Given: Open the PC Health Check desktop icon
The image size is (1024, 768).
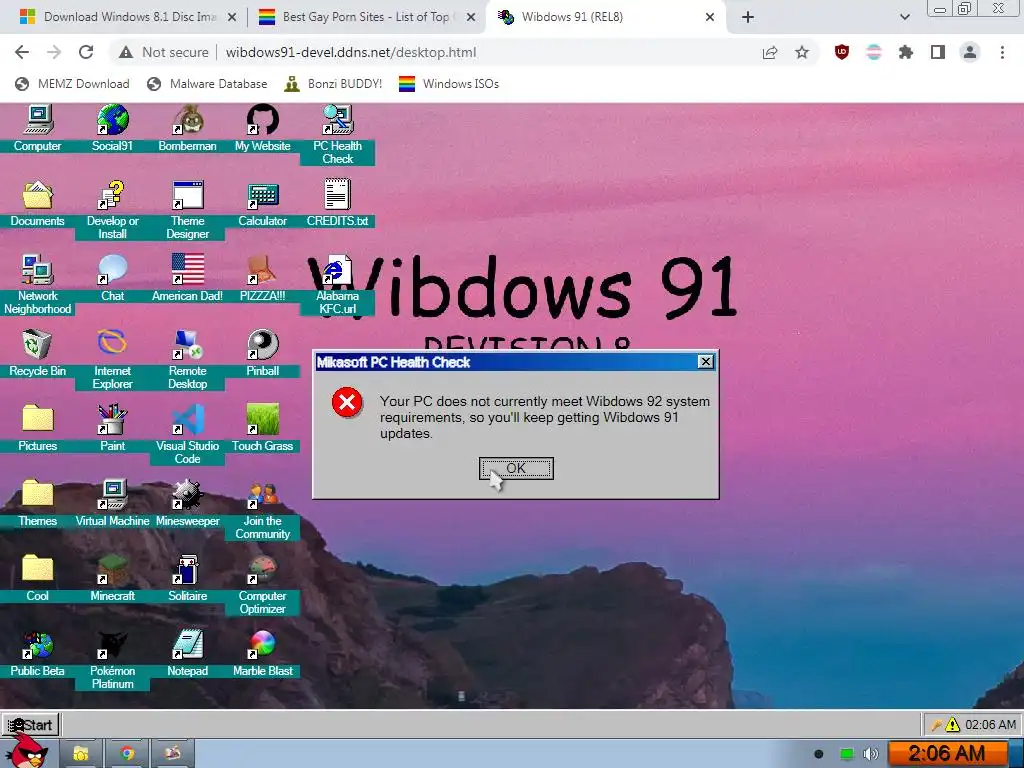Looking at the screenshot, I should coord(338,134).
